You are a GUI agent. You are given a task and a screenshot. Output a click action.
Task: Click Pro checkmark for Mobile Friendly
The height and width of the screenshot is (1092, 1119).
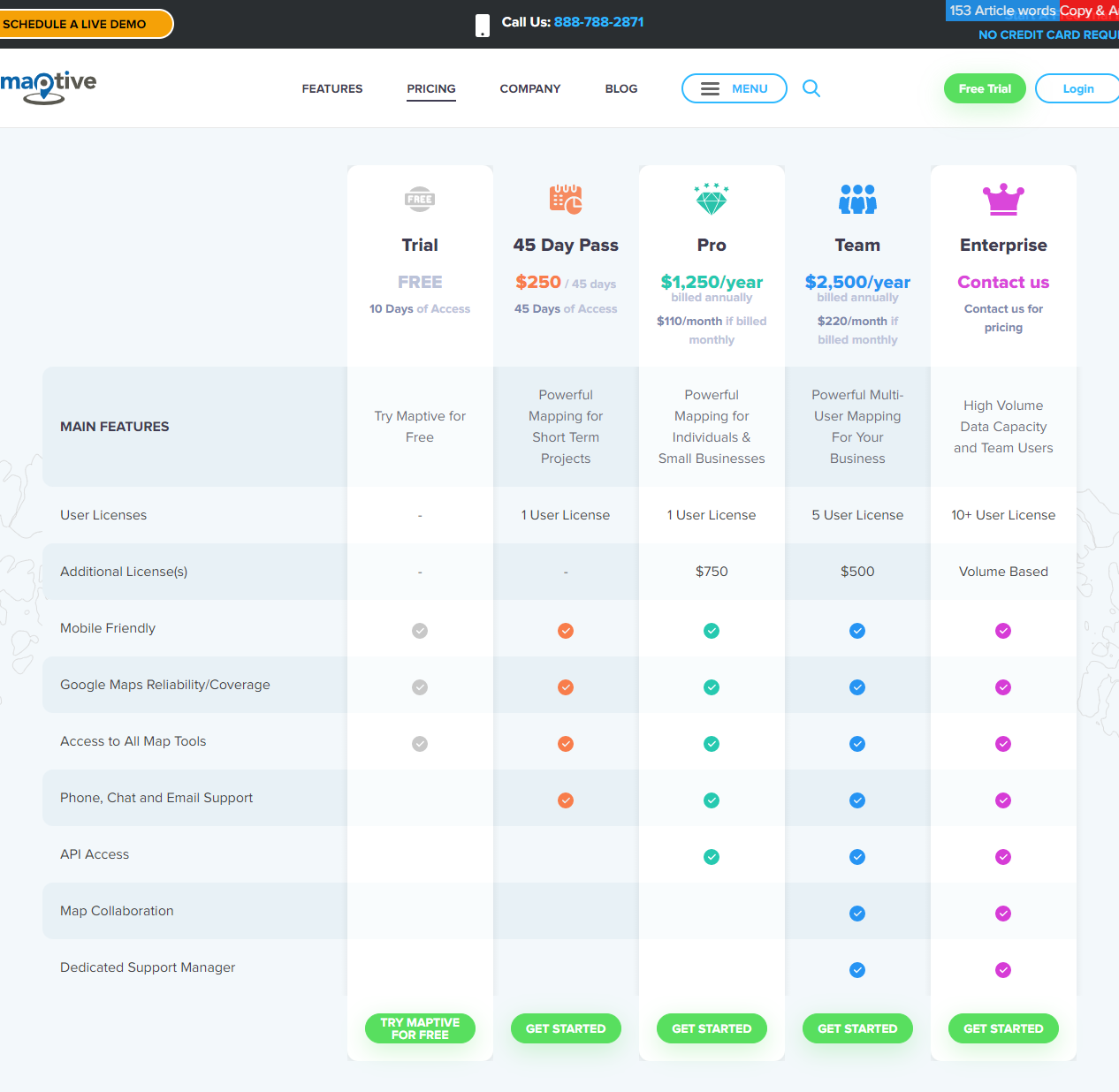pos(712,631)
